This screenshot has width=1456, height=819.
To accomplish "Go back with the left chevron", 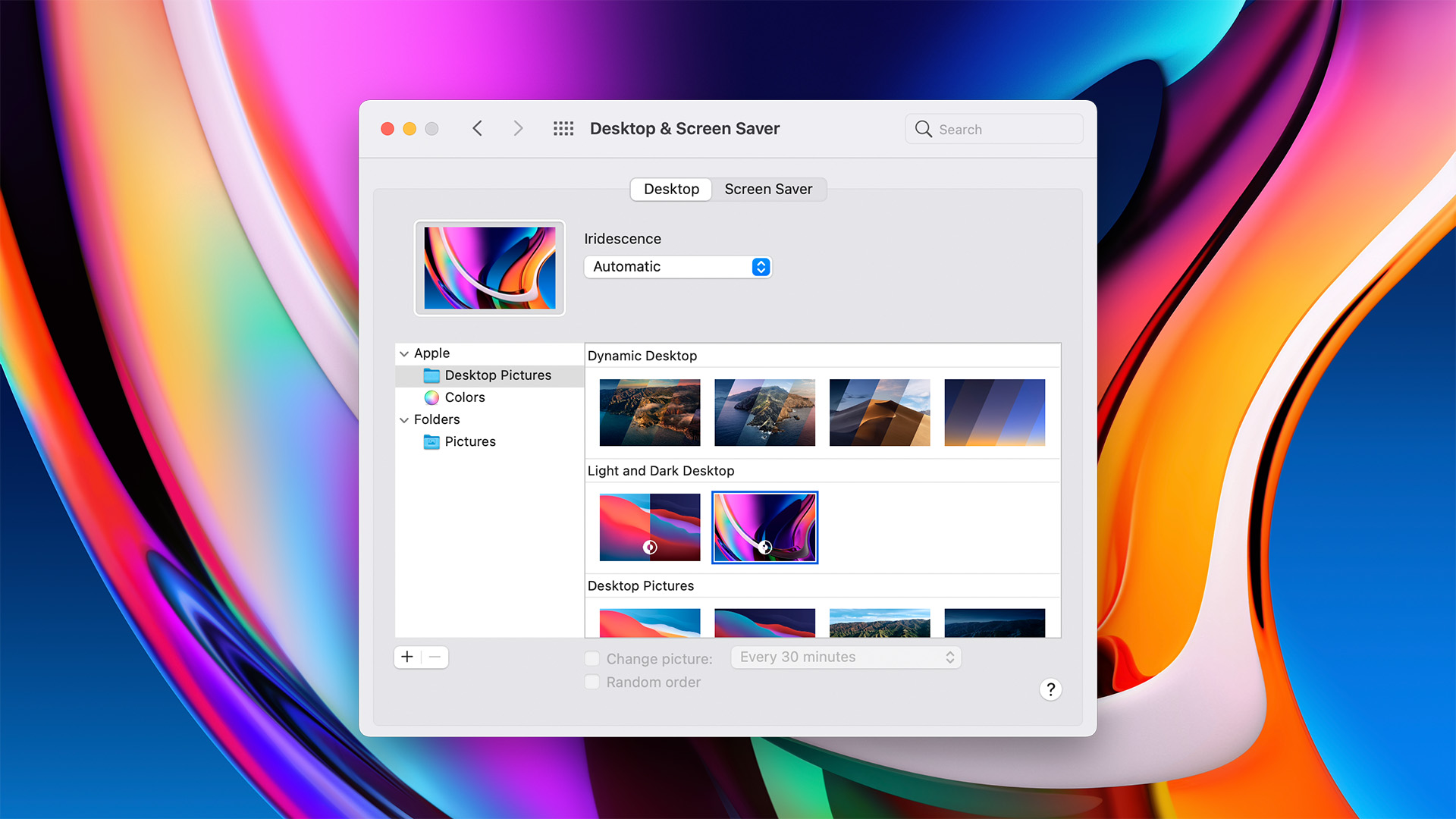I will (477, 128).
